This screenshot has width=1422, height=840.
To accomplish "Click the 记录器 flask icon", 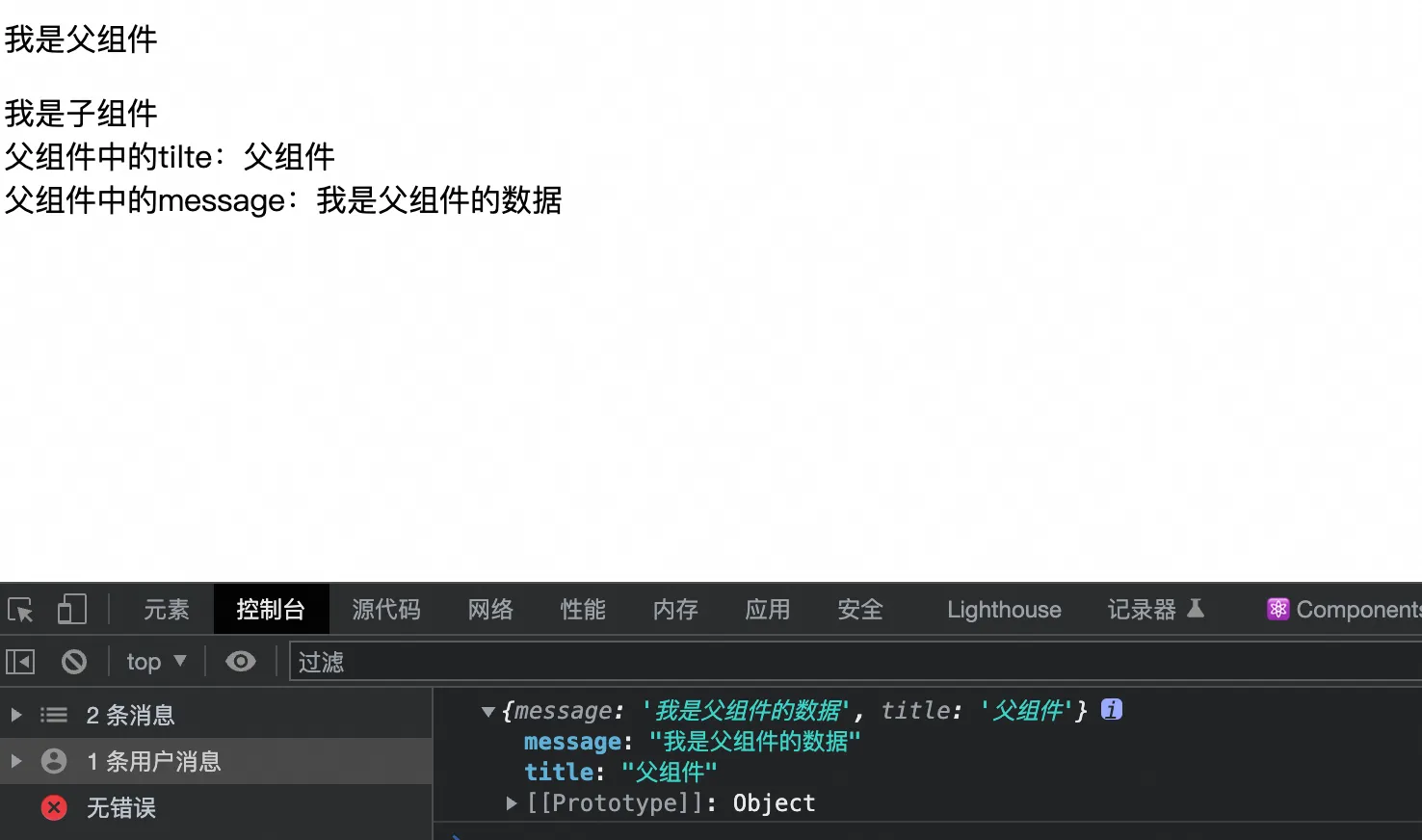I will pos(1196,609).
